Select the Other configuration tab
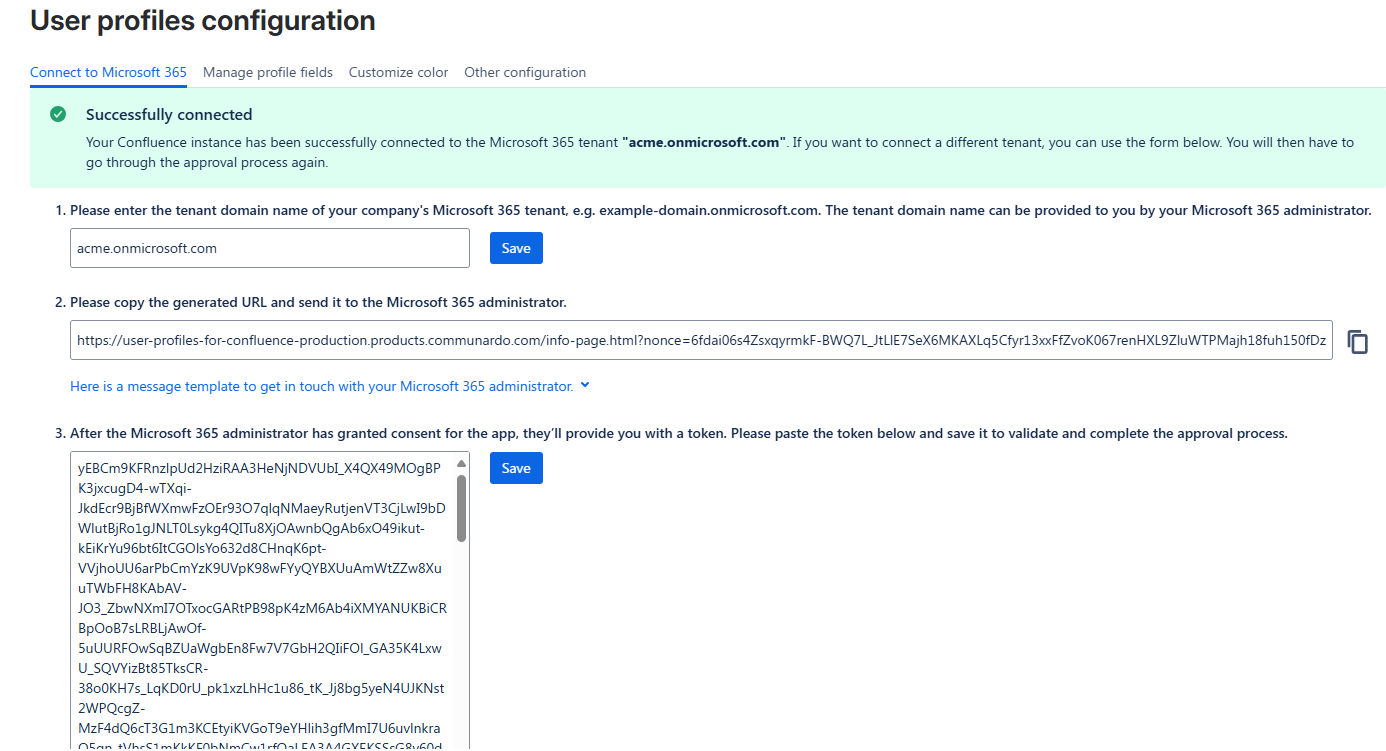The width and height of the screenshot is (1386, 751). pyautogui.click(x=525, y=72)
